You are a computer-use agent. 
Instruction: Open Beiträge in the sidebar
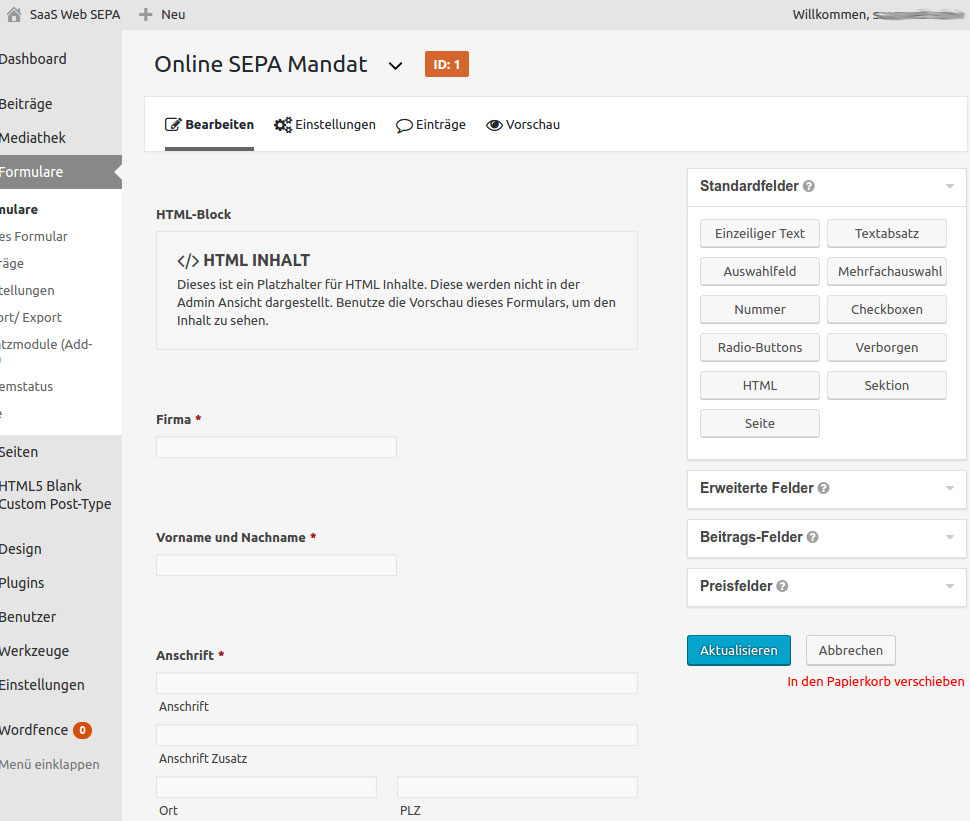[26, 104]
